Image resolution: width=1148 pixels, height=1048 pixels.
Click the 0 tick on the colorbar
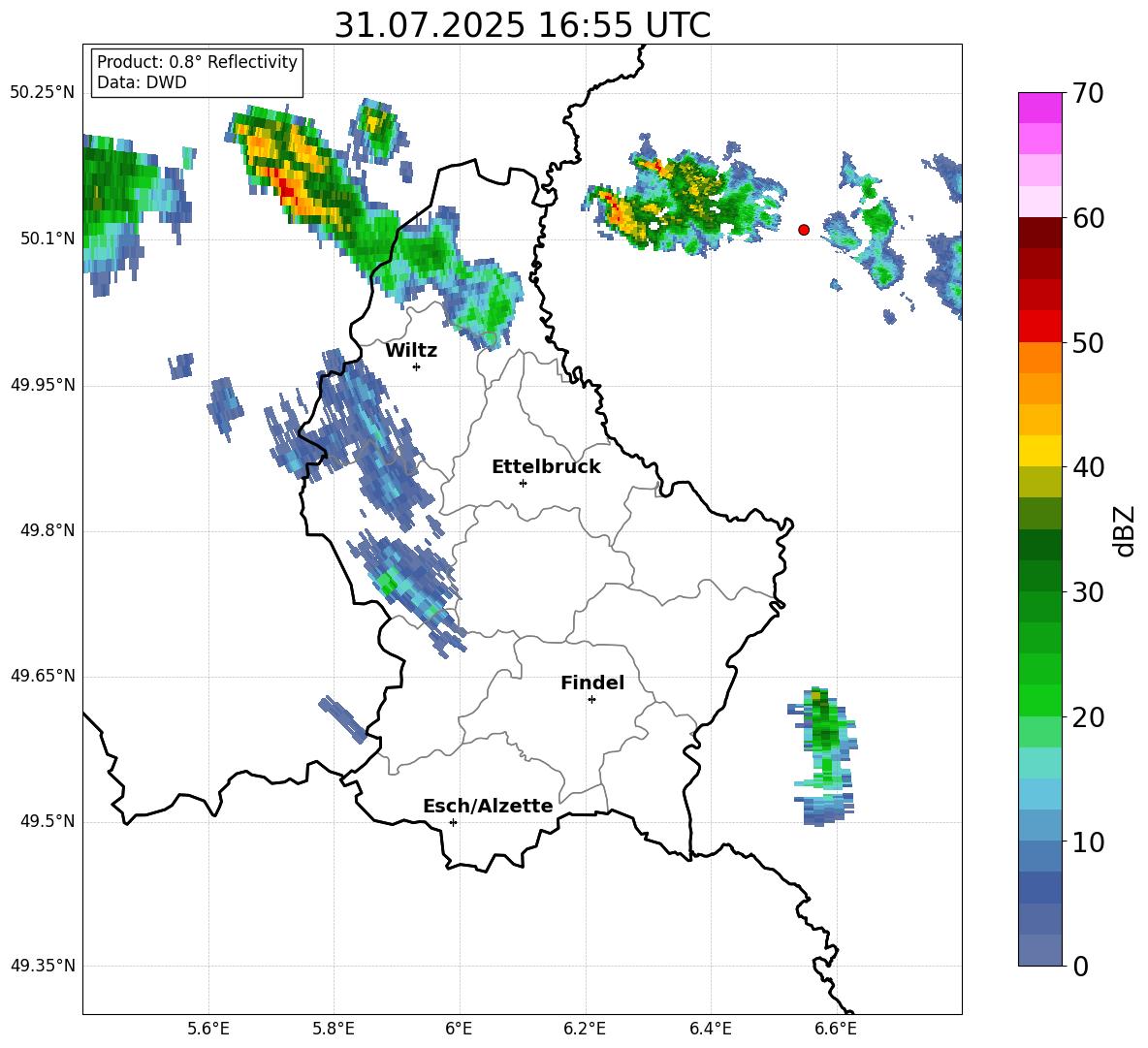click(1081, 966)
